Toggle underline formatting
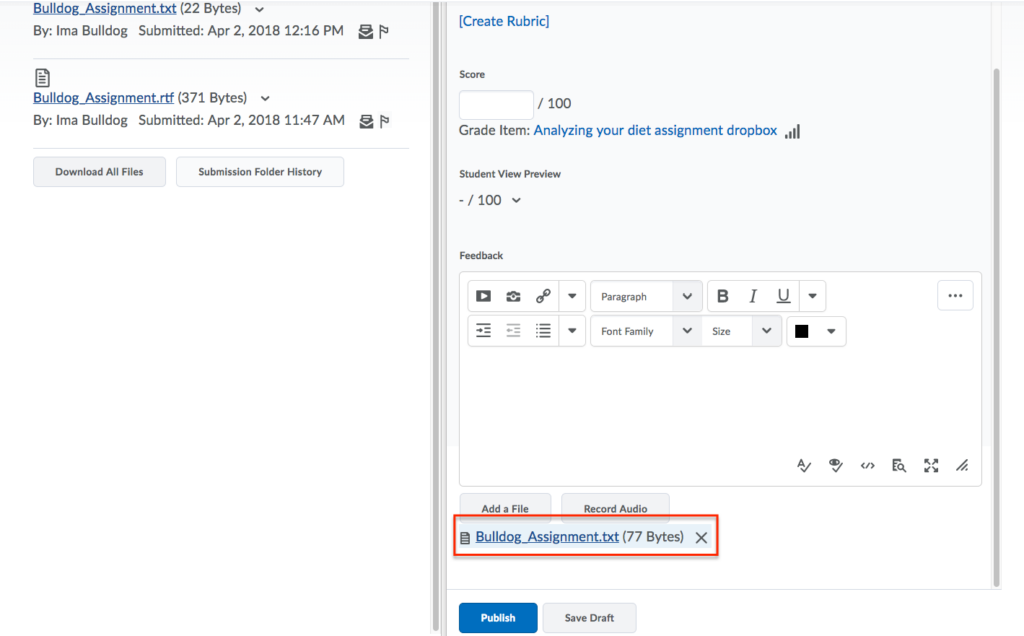This screenshot has width=1024, height=636. tap(783, 296)
